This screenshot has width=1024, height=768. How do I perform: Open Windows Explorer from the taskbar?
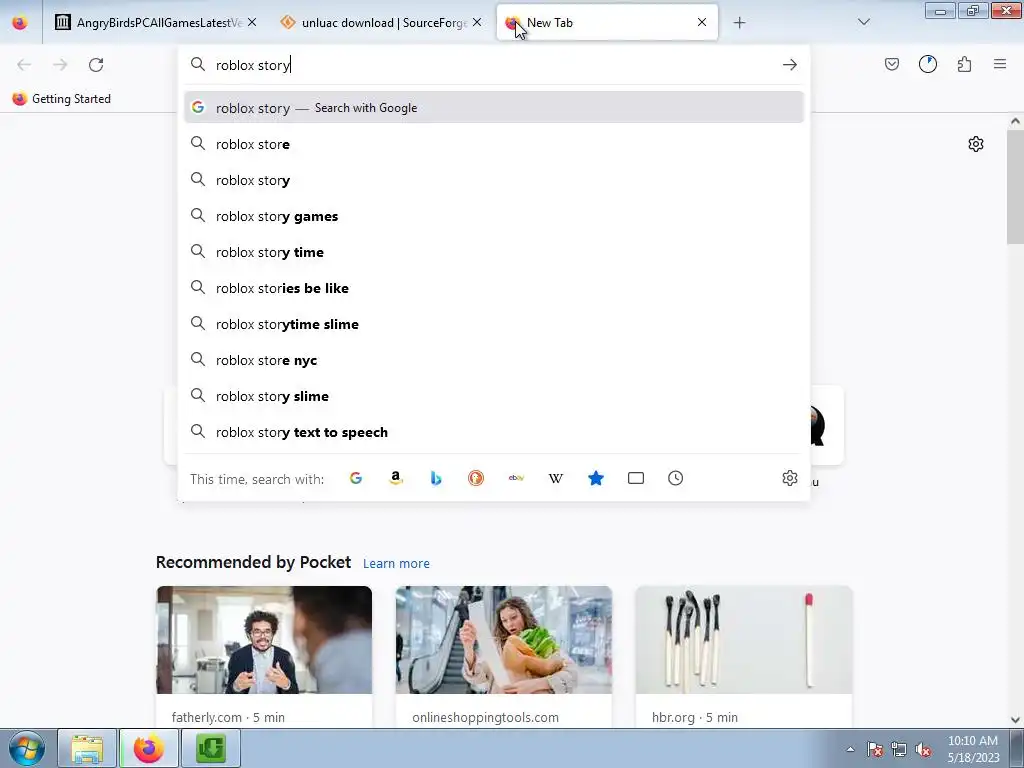87,748
